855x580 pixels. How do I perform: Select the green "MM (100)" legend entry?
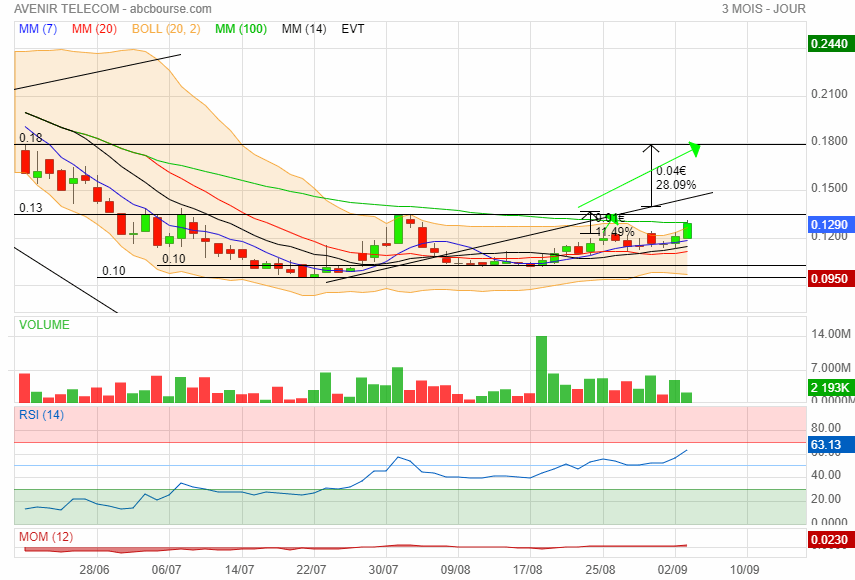[x=241, y=29]
